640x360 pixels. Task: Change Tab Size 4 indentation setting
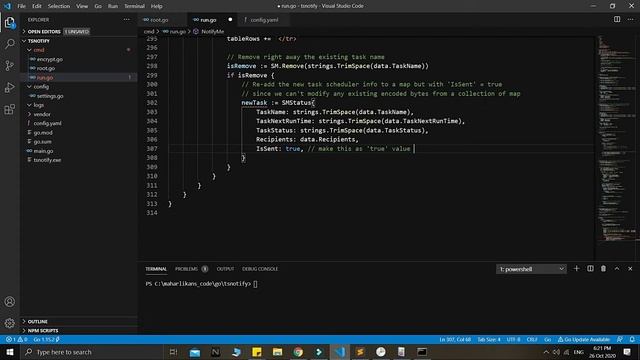[x=489, y=339]
